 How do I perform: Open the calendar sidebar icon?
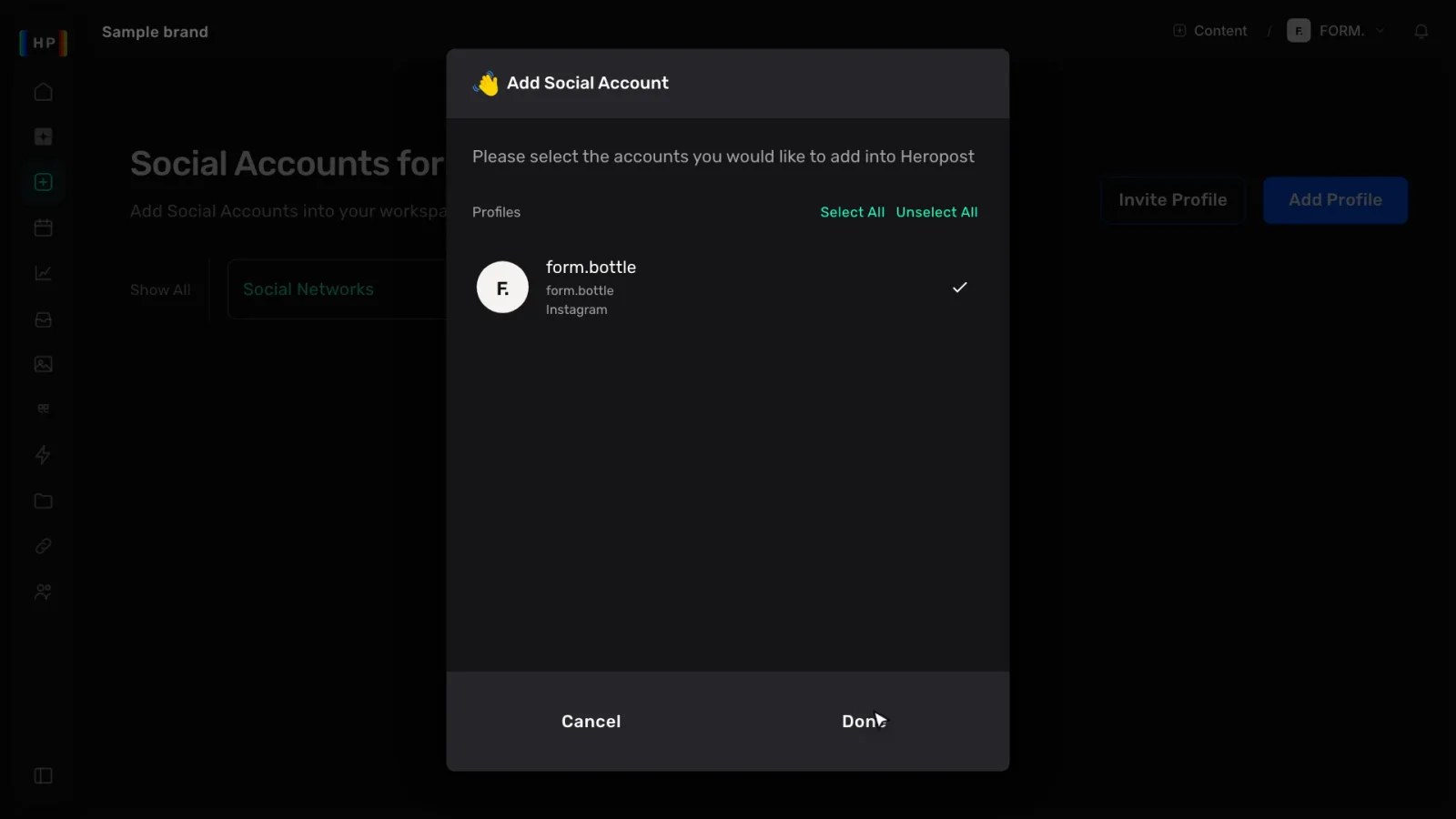pyautogui.click(x=43, y=227)
